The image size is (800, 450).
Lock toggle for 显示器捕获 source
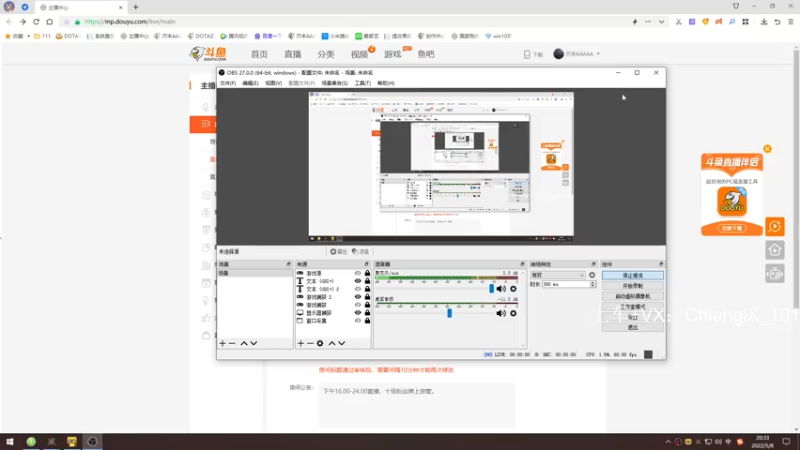click(367, 312)
